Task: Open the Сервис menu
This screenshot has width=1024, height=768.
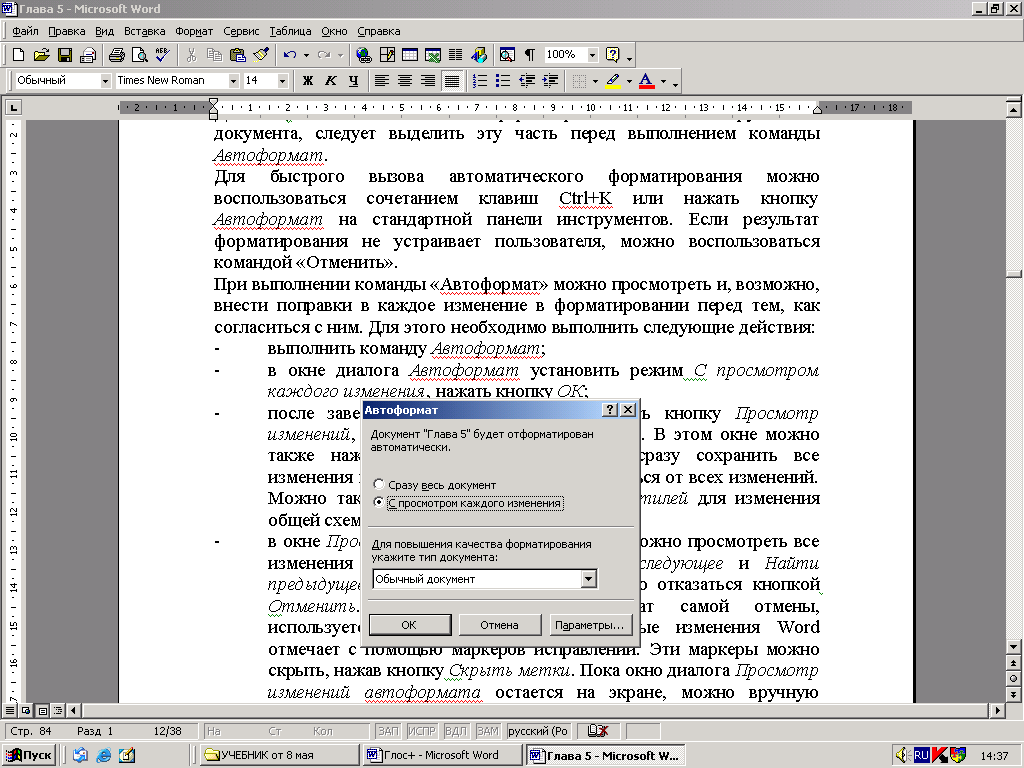Action: click(x=241, y=31)
